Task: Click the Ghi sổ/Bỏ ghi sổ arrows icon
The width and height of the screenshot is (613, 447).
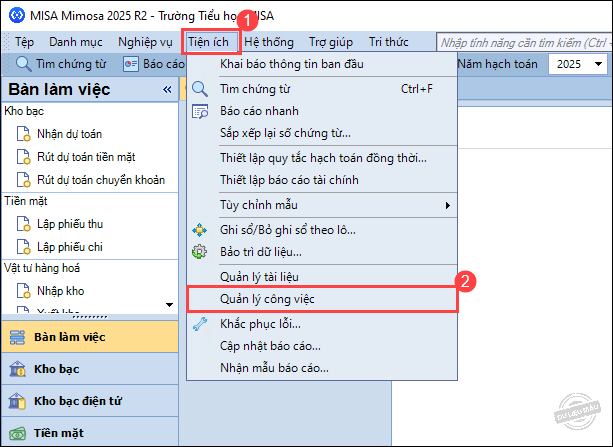Action: 199,230
